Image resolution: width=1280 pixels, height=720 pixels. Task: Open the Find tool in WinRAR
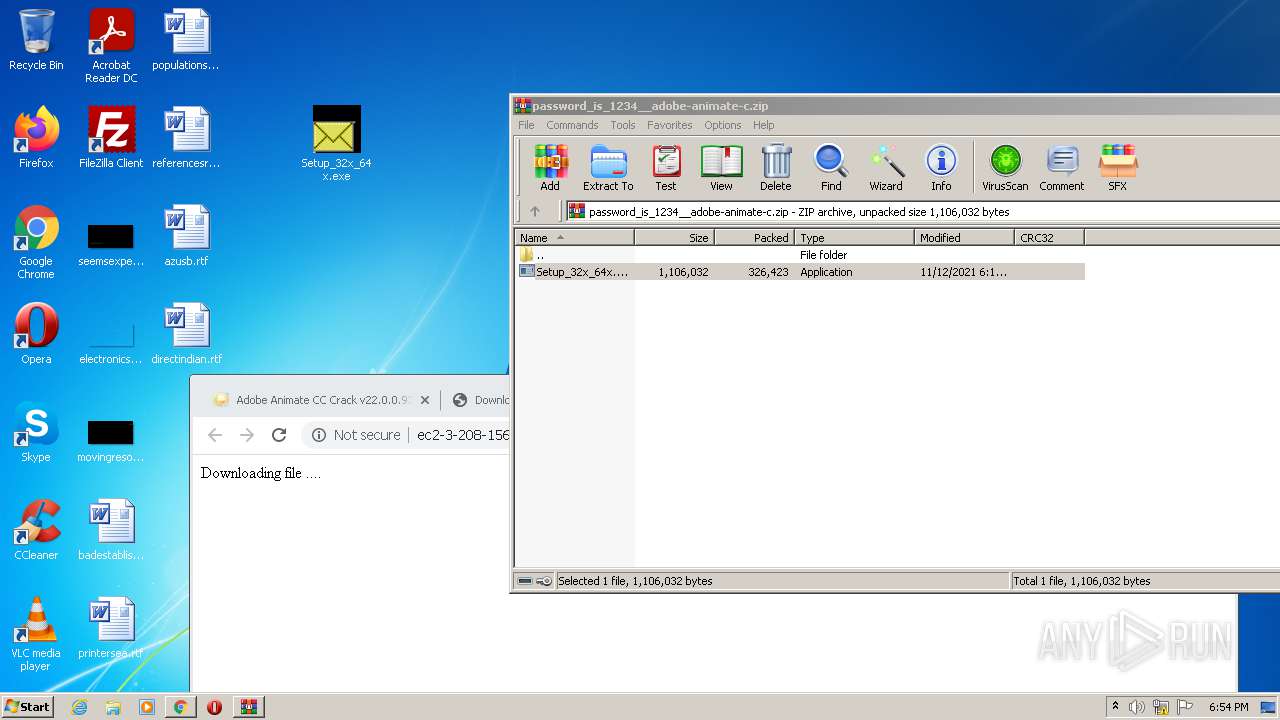831,167
